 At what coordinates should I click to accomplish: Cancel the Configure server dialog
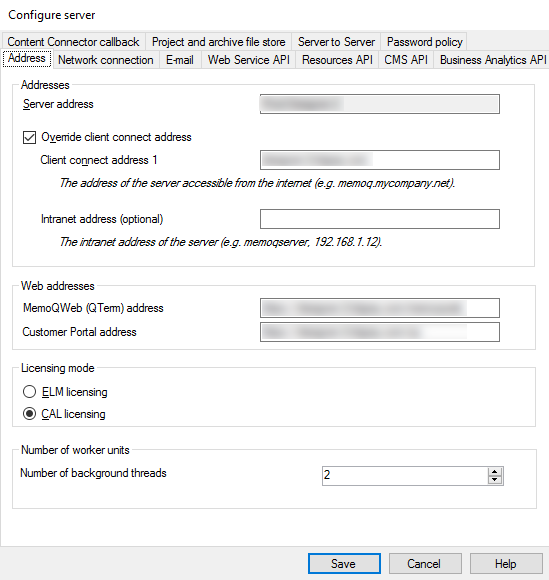[425, 564]
